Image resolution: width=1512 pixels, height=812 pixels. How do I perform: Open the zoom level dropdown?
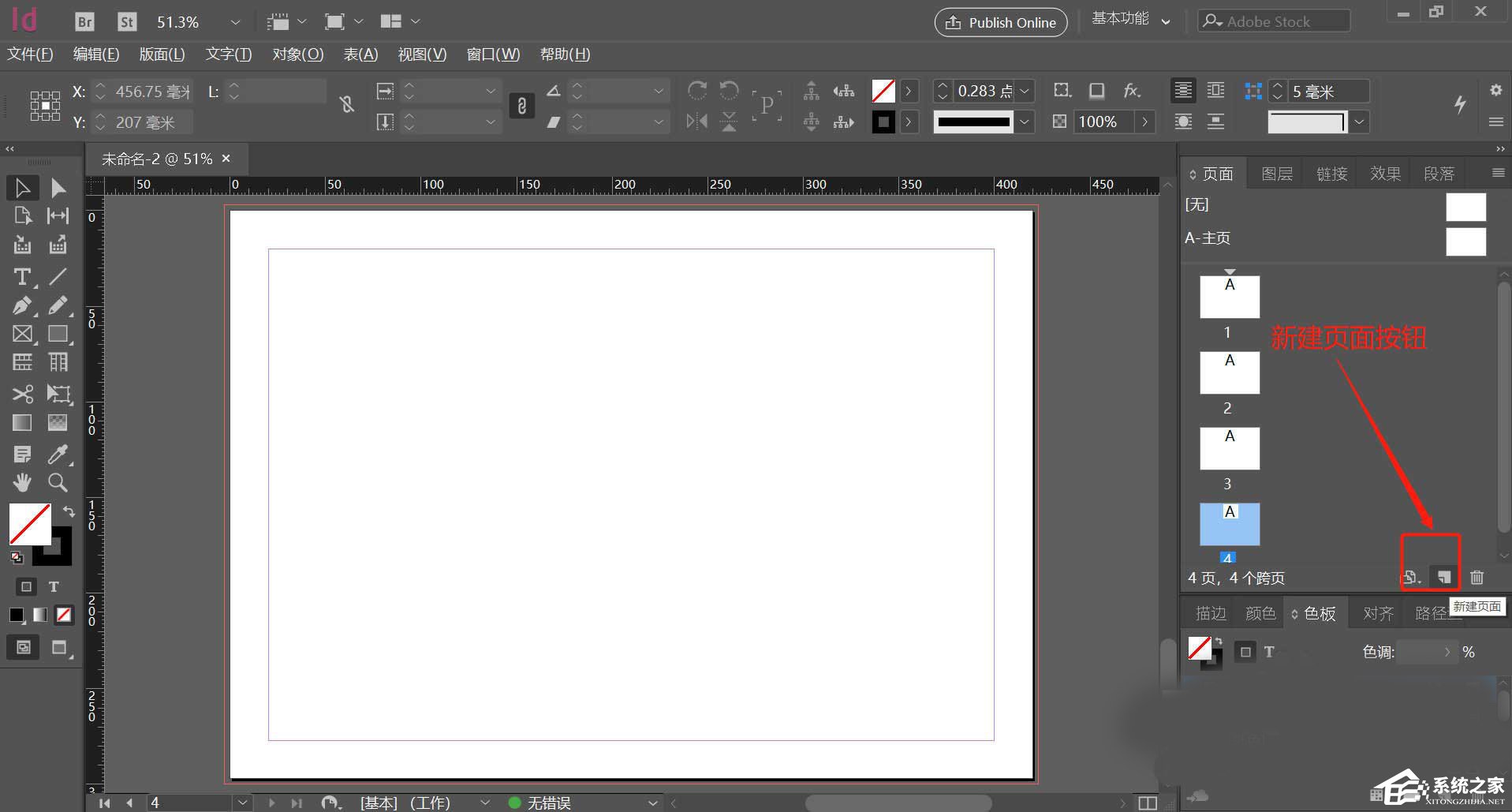234,22
